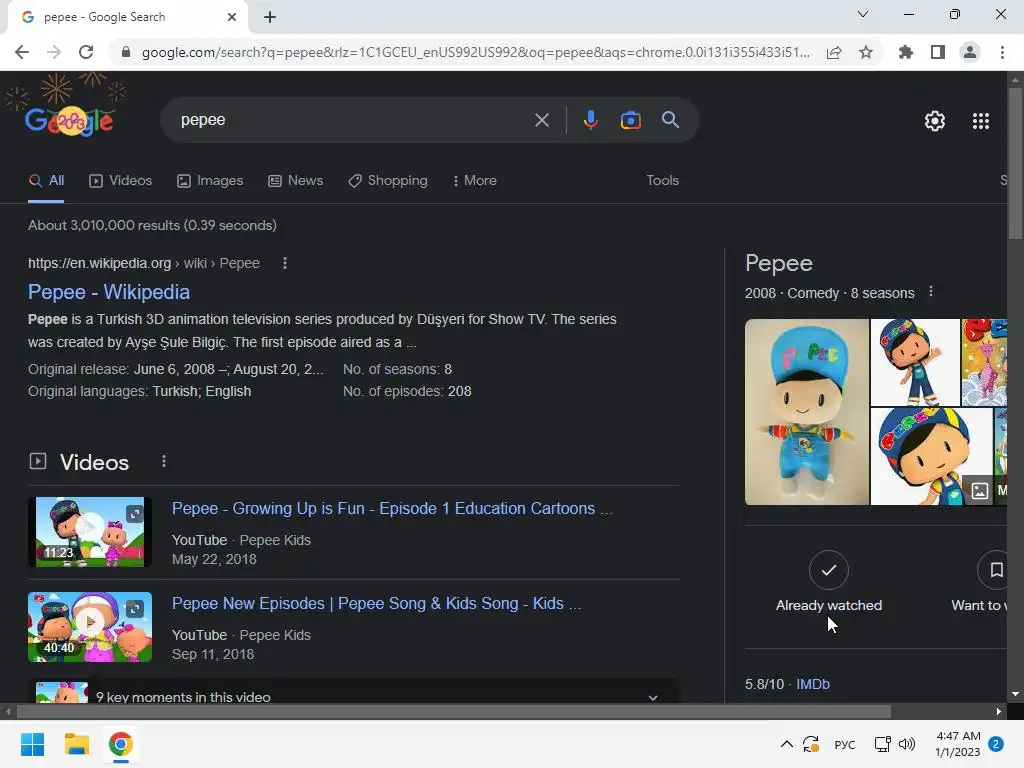The width and height of the screenshot is (1024, 768).
Task: Click the horizontal scrollbar right arrow
Action: click(999, 711)
